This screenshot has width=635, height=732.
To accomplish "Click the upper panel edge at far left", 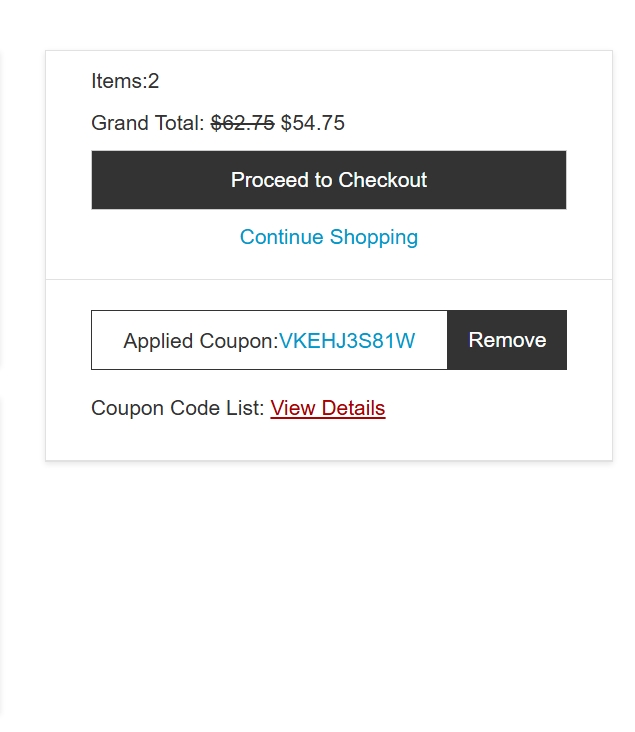I will [x=1, y=200].
